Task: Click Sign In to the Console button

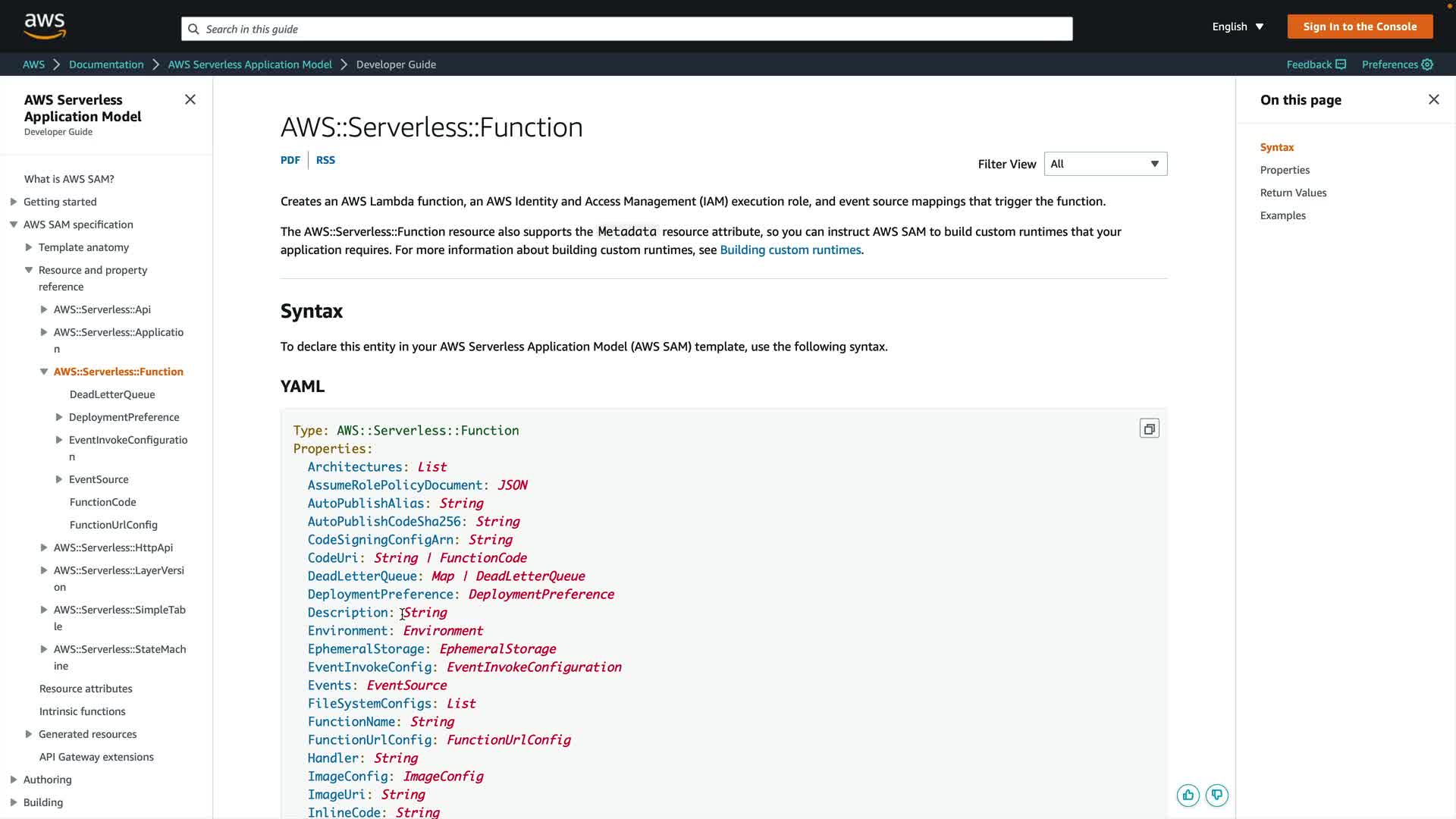Action: 1359,27
